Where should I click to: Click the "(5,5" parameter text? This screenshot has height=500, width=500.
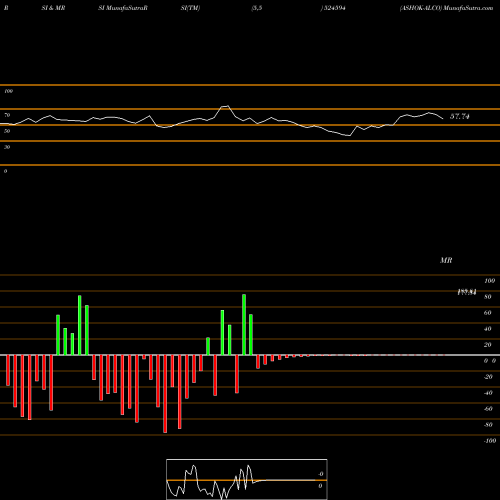pos(257,8)
